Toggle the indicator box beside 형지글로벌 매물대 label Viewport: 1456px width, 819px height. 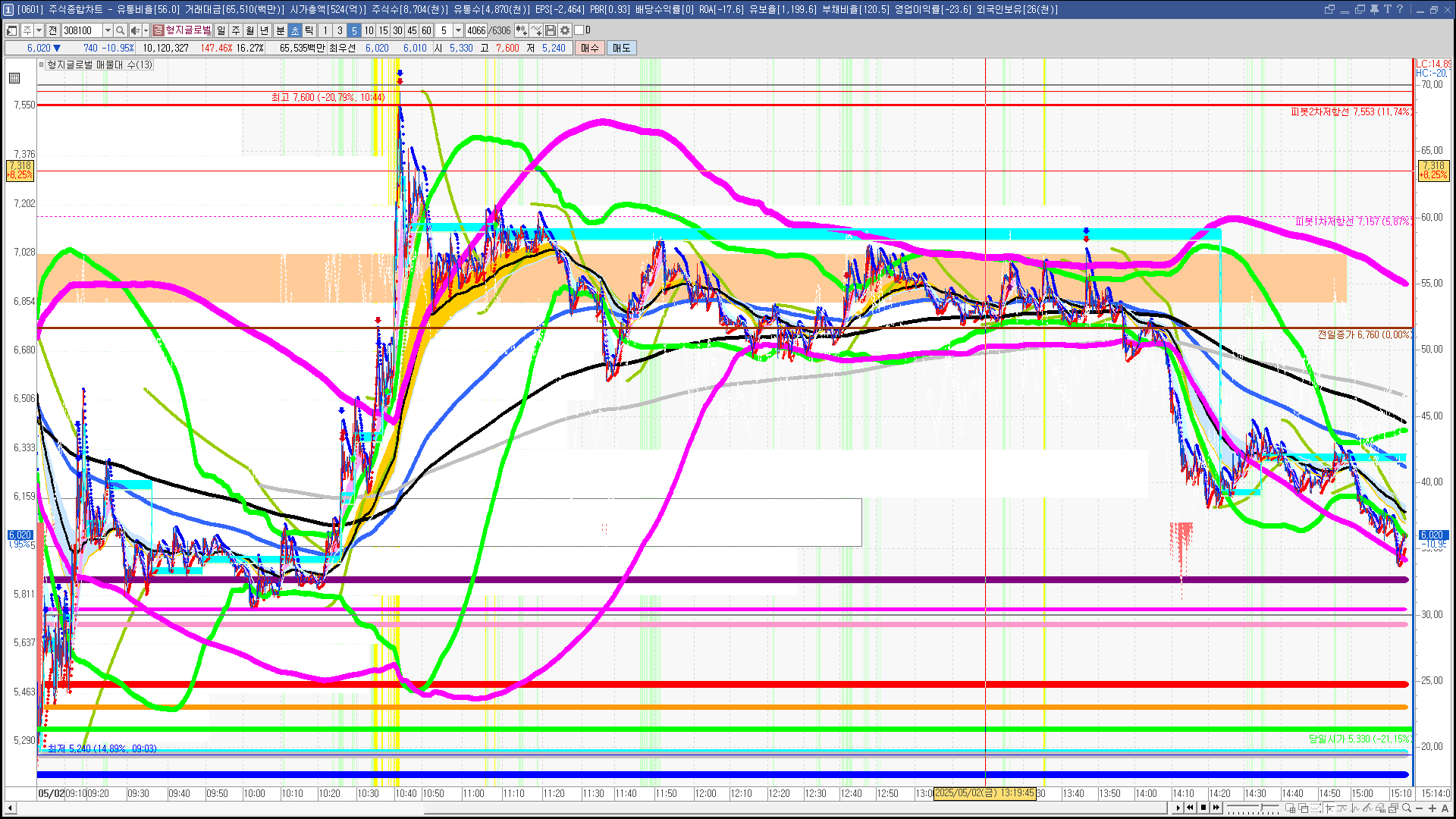(x=42, y=65)
